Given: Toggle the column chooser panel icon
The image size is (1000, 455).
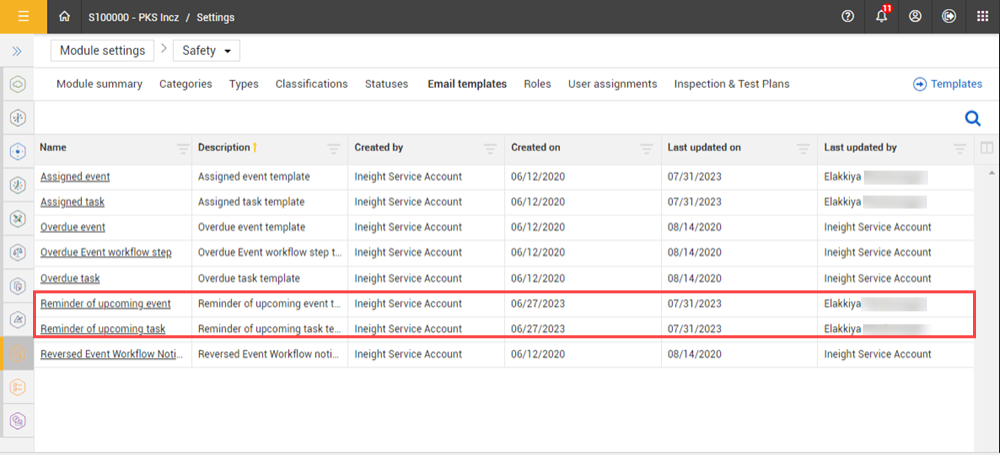Looking at the screenshot, I should (x=987, y=148).
